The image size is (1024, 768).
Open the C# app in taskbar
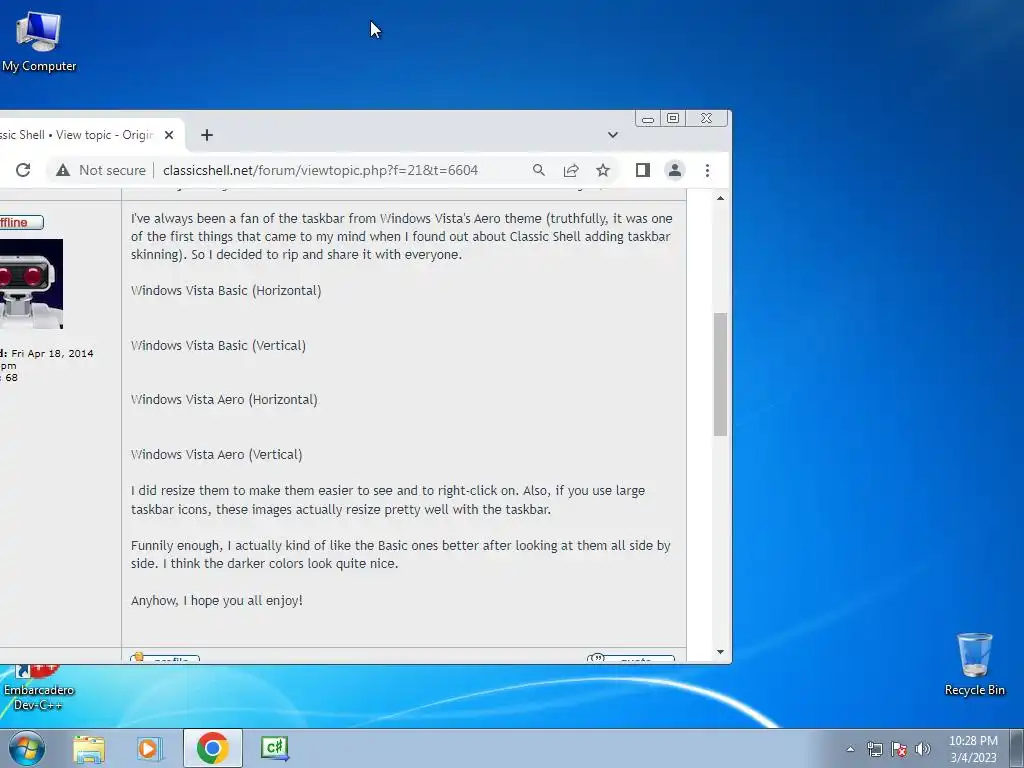(x=274, y=748)
